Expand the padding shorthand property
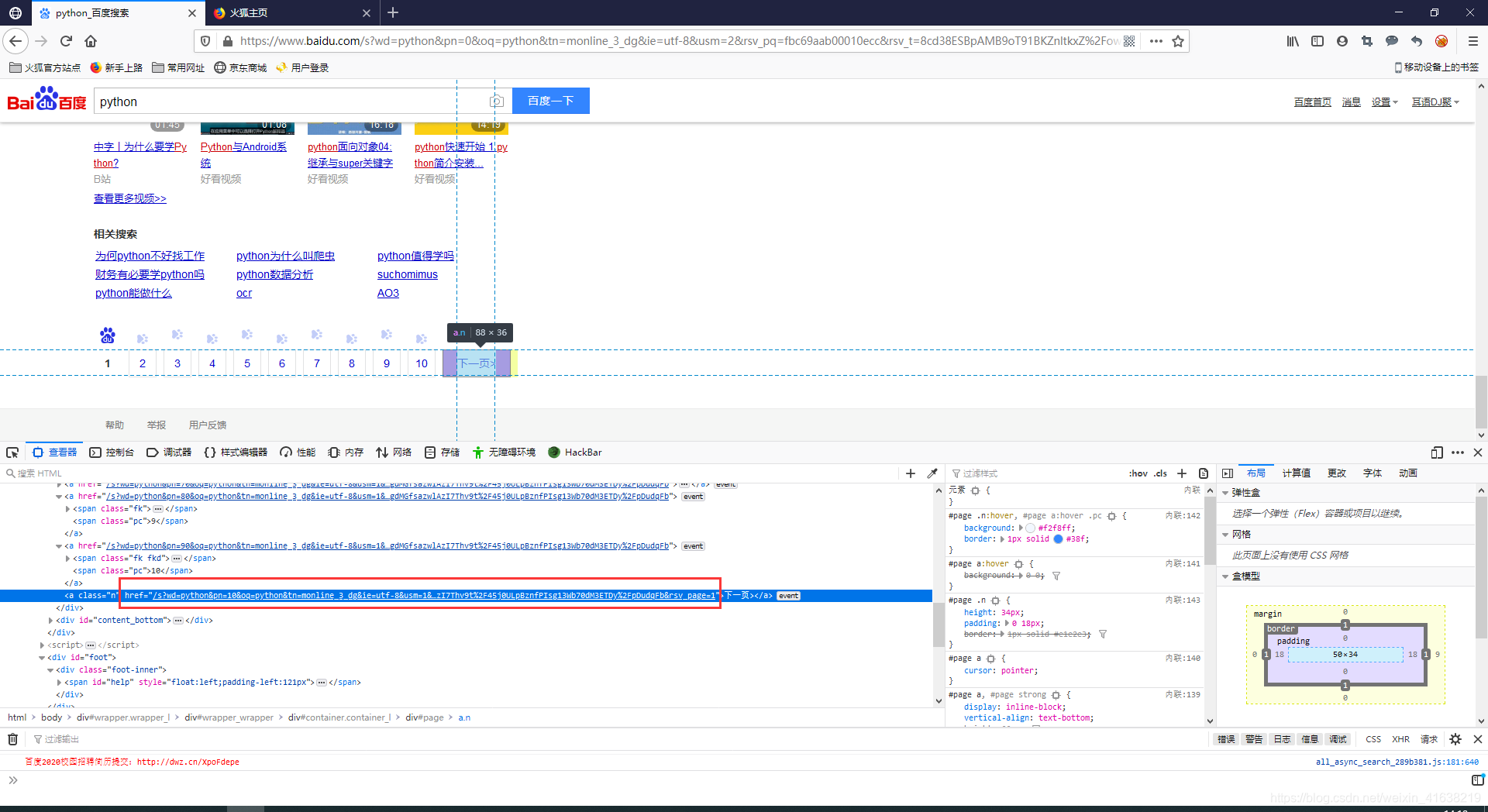Viewport: 1488px width, 812px height. (1007, 624)
